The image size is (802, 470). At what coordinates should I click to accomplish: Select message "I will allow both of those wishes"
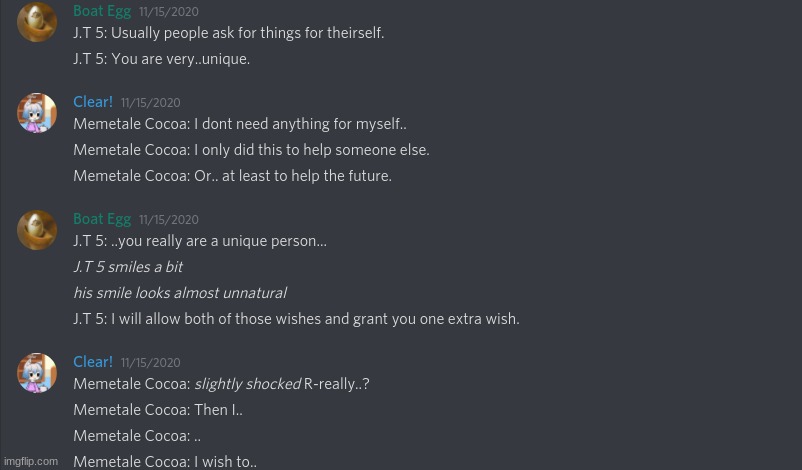click(x=296, y=319)
